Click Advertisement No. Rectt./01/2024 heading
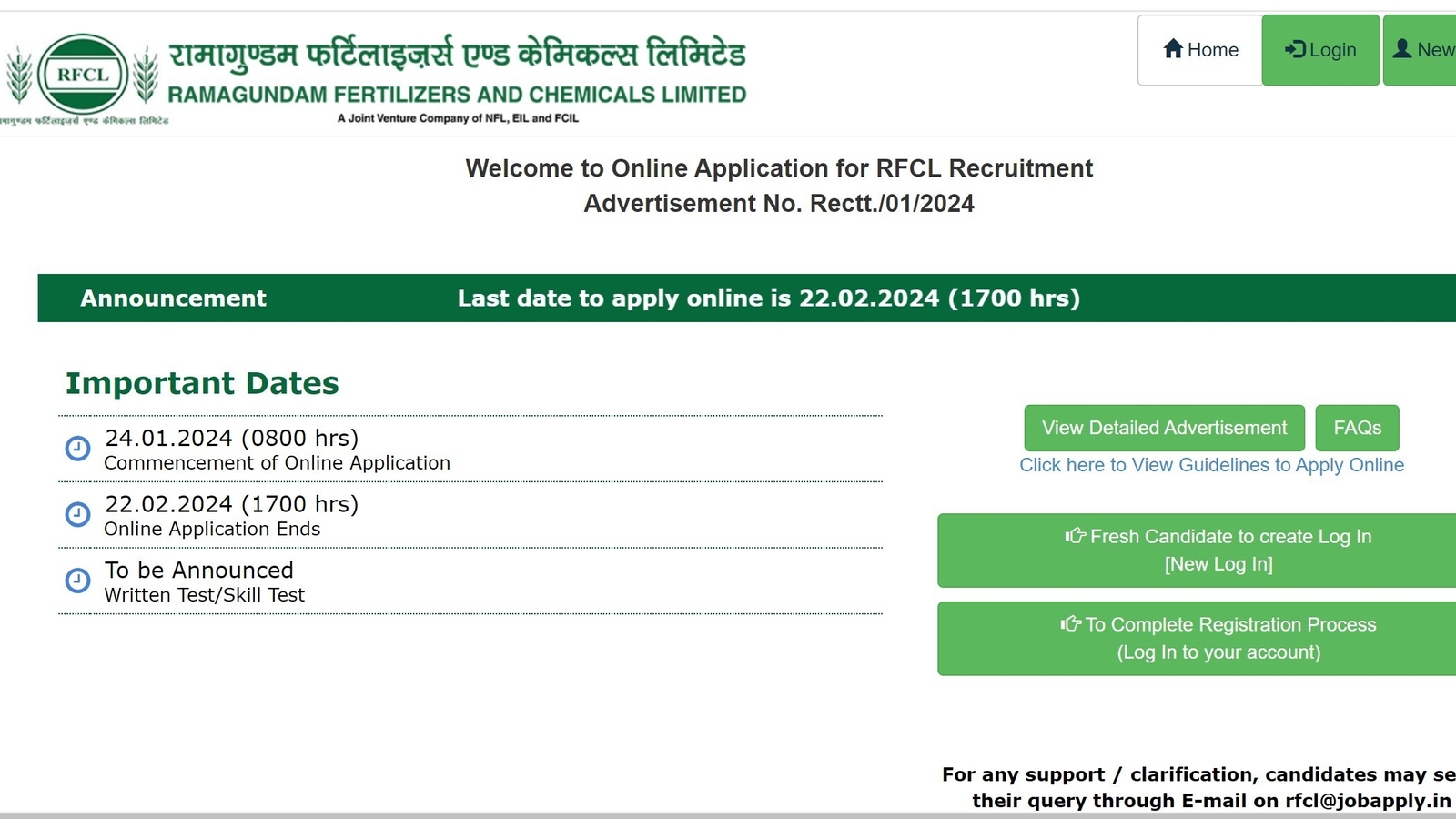Viewport: 1456px width, 819px height. [779, 203]
